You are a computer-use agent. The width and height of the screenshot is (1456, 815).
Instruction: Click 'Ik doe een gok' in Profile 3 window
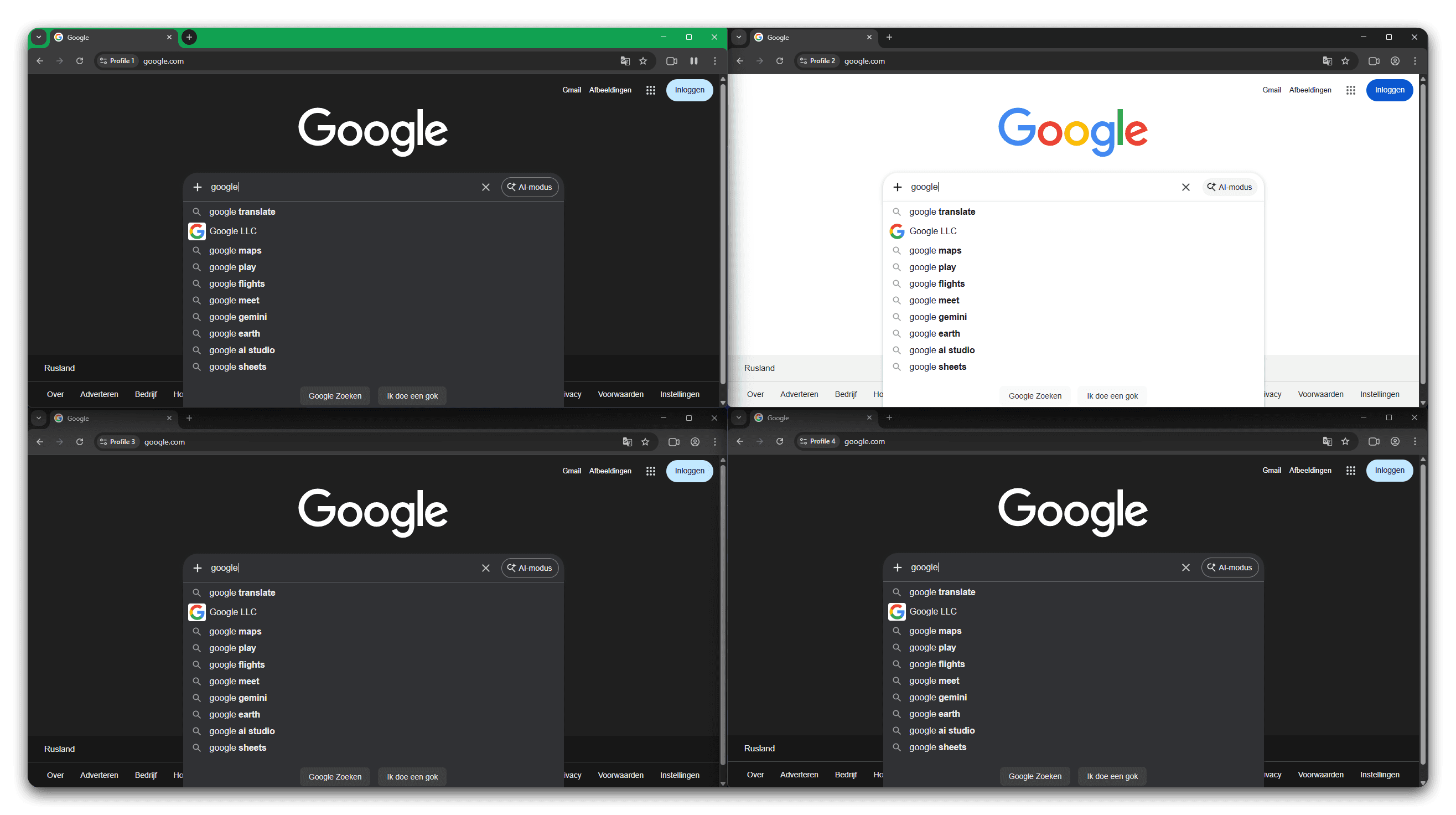pyautogui.click(x=412, y=777)
